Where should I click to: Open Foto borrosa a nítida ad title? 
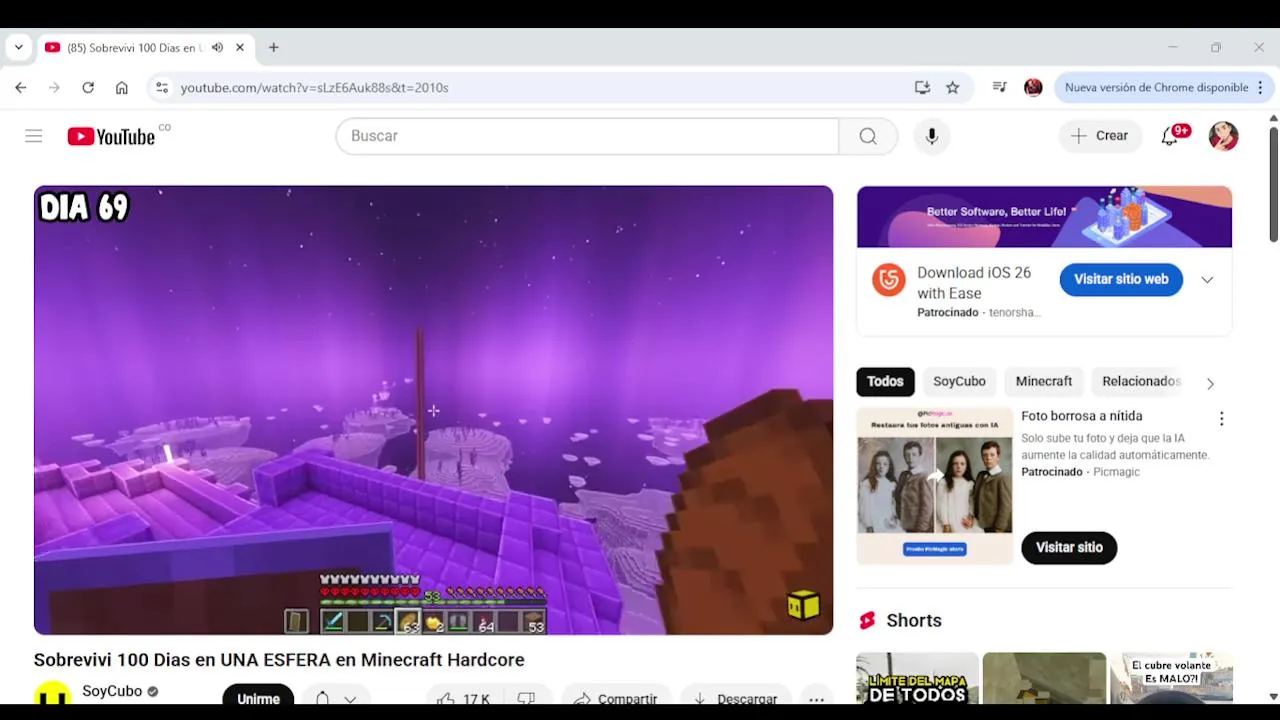[1081, 416]
